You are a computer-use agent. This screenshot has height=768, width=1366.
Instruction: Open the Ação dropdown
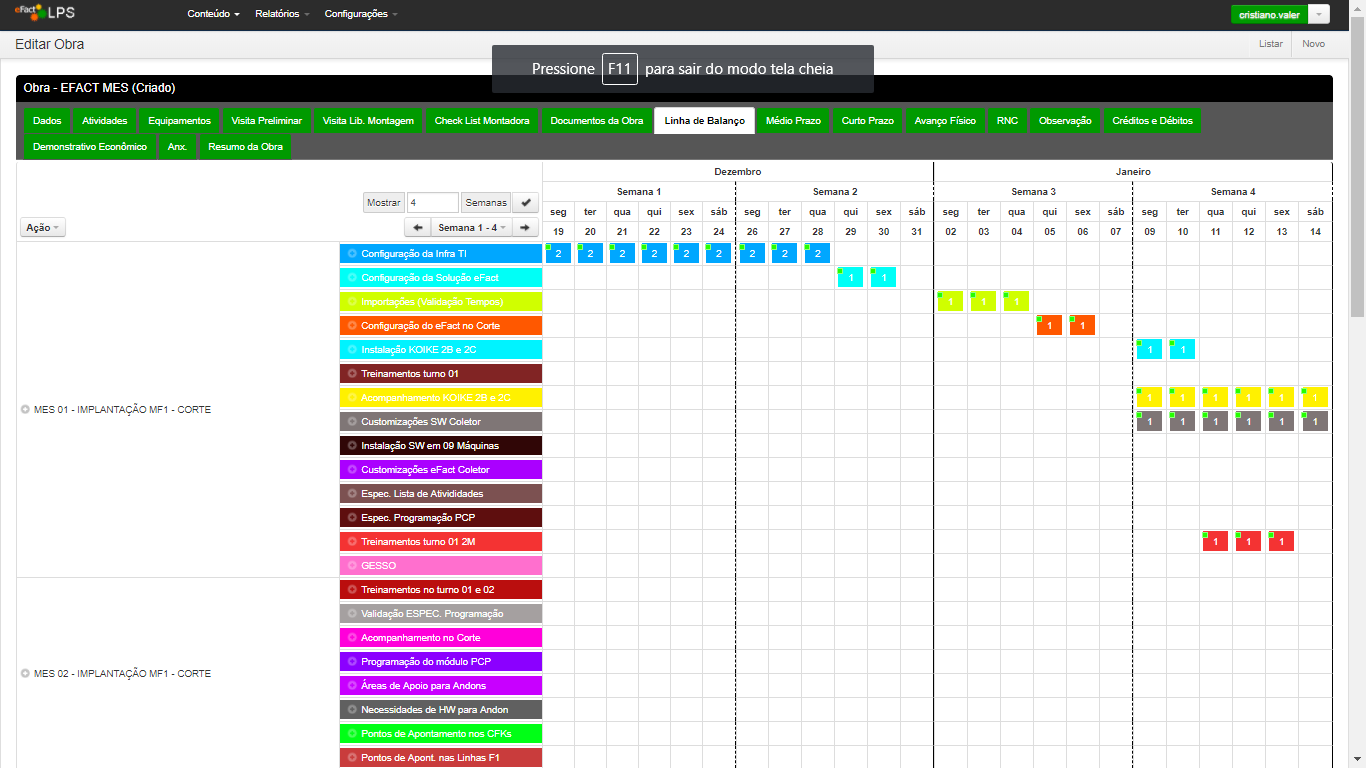[43, 228]
